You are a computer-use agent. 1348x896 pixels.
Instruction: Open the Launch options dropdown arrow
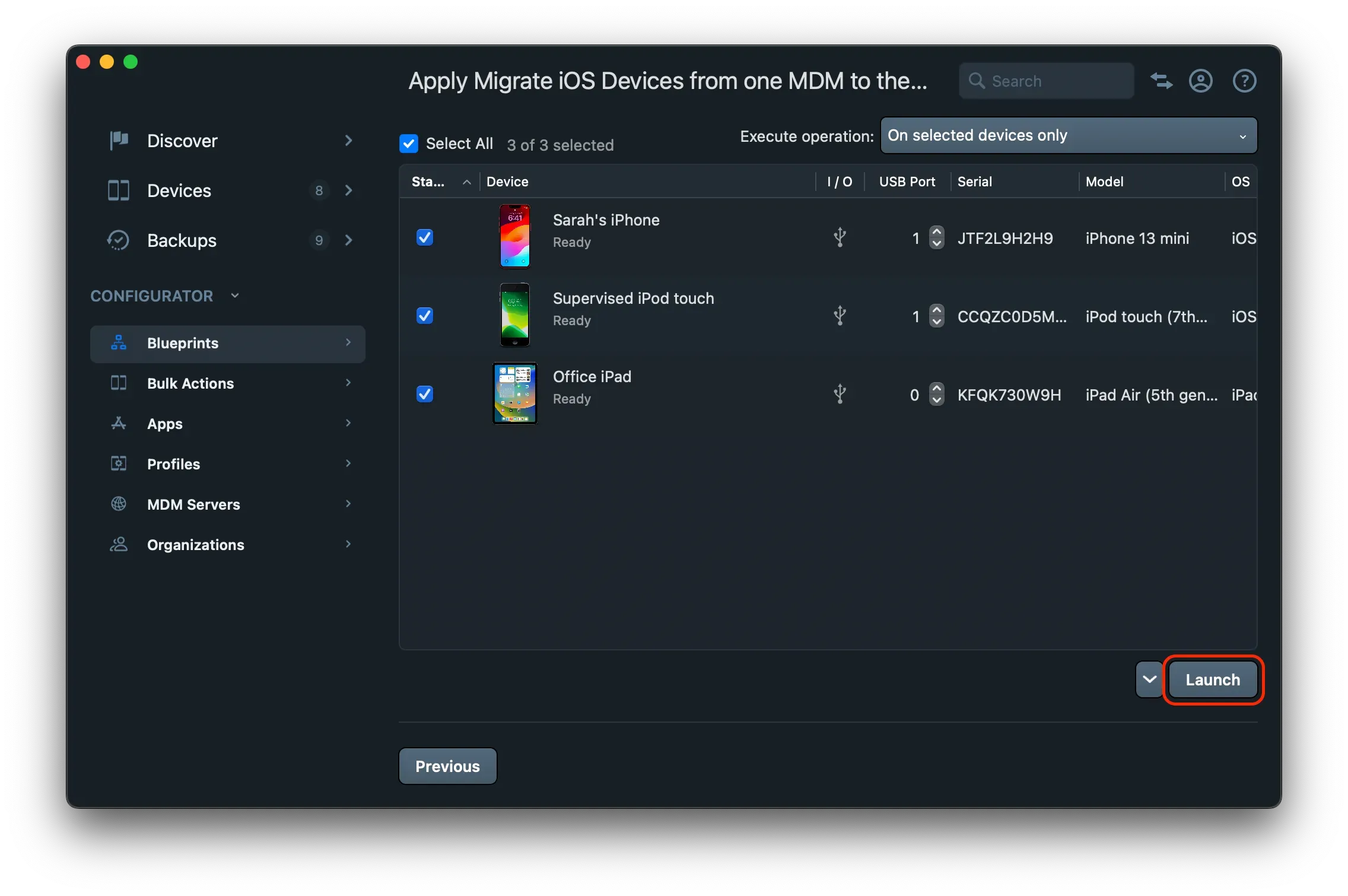[1147, 679]
